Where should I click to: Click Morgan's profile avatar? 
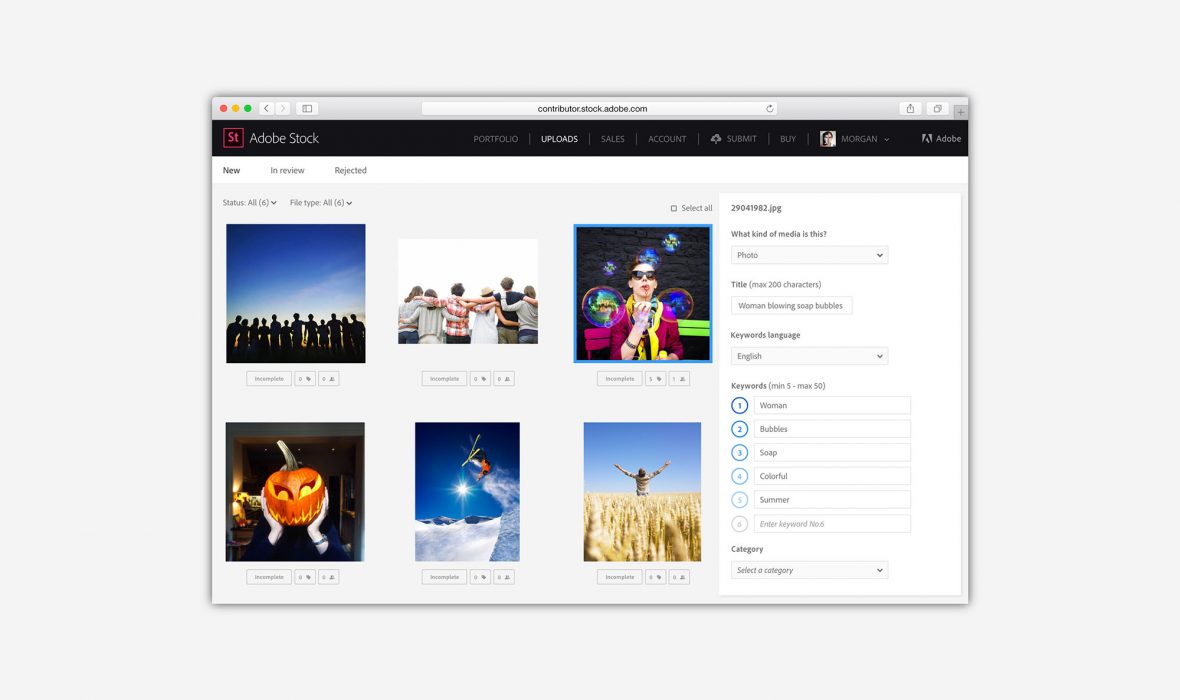click(x=828, y=139)
